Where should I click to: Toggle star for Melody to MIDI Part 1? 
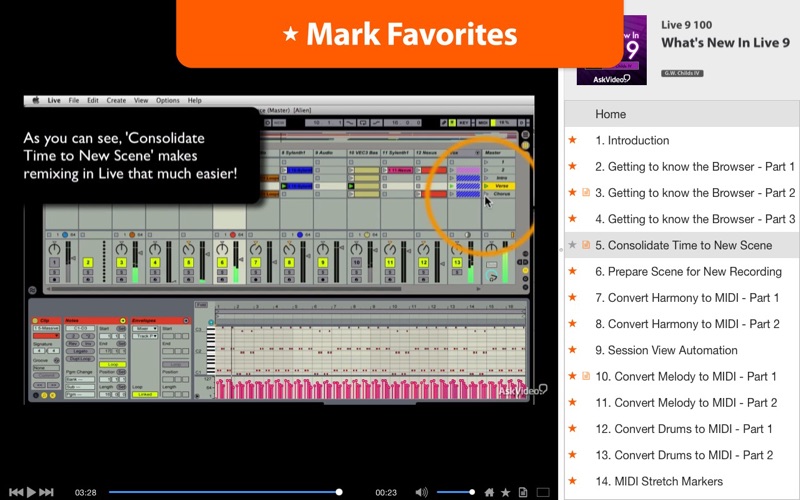click(x=573, y=376)
